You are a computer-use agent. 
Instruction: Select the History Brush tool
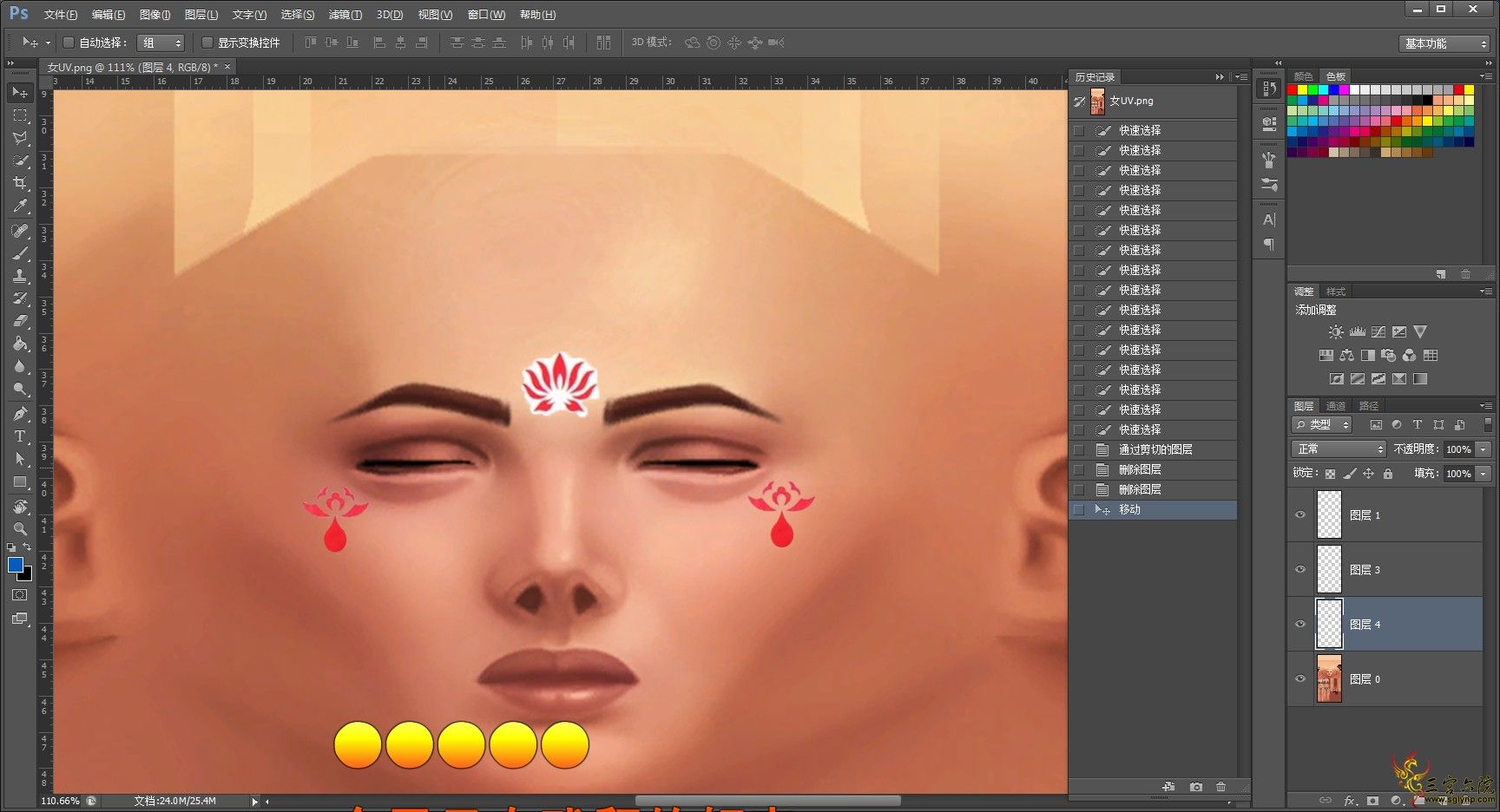20,298
